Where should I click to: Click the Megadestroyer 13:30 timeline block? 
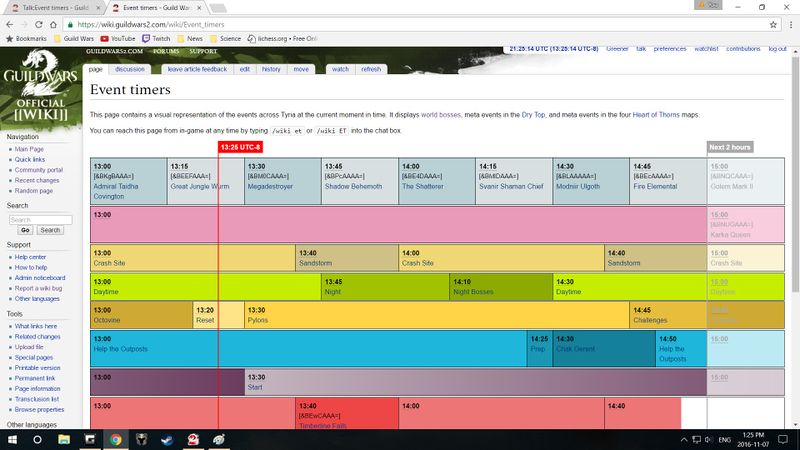click(x=283, y=181)
